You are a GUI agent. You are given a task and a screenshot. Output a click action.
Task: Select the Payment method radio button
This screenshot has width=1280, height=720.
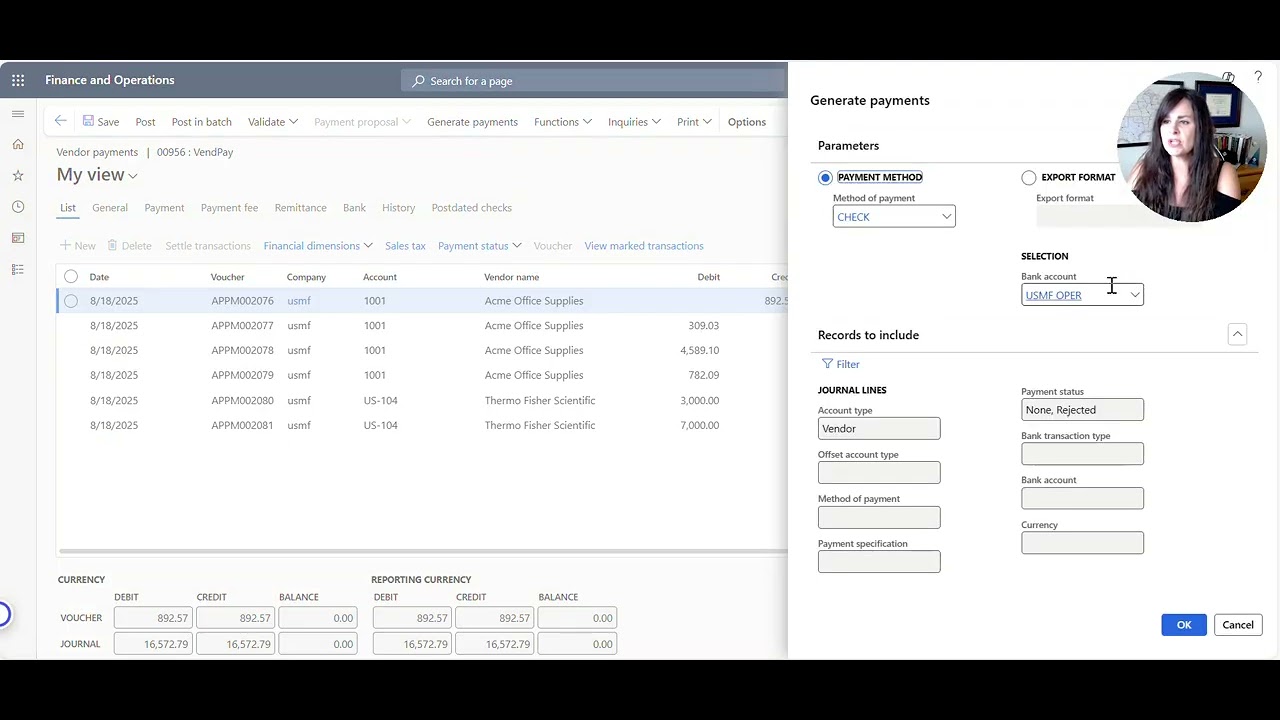(x=825, y=177)
